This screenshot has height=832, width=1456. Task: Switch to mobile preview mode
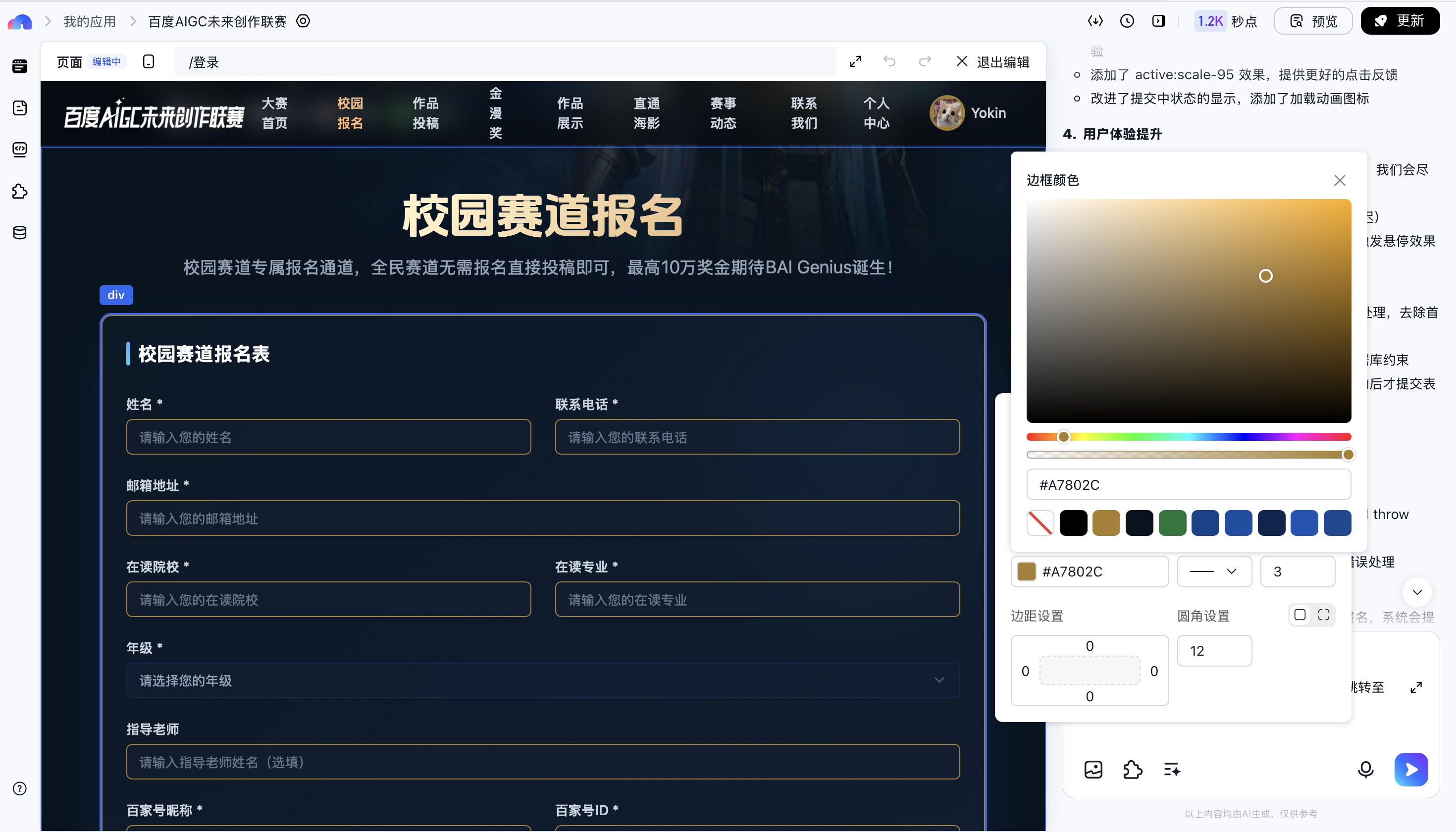click(x=148, y=61)
